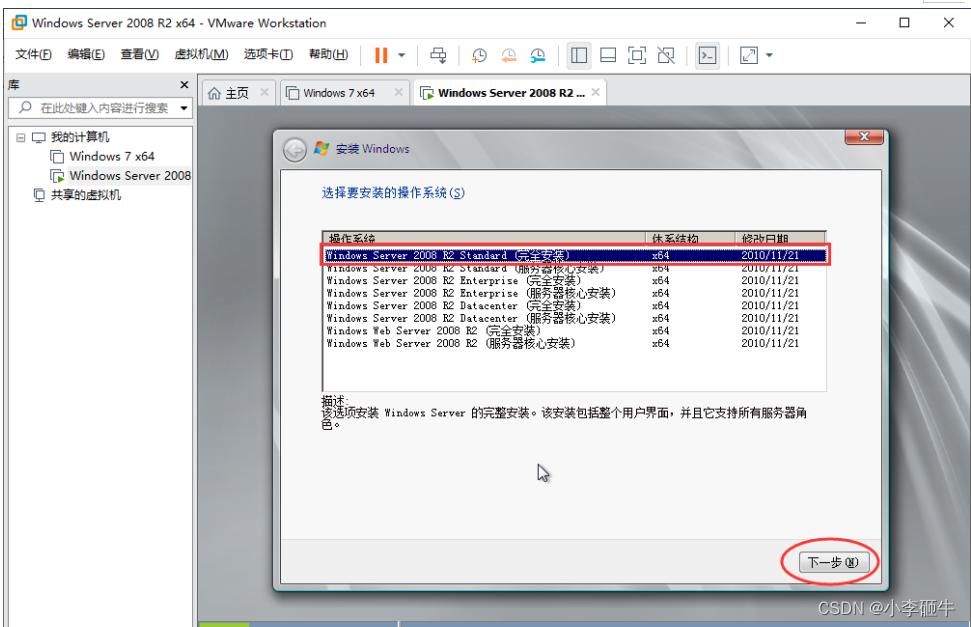Enter full screen mode
Screen dimensions: 971x627
637,55
